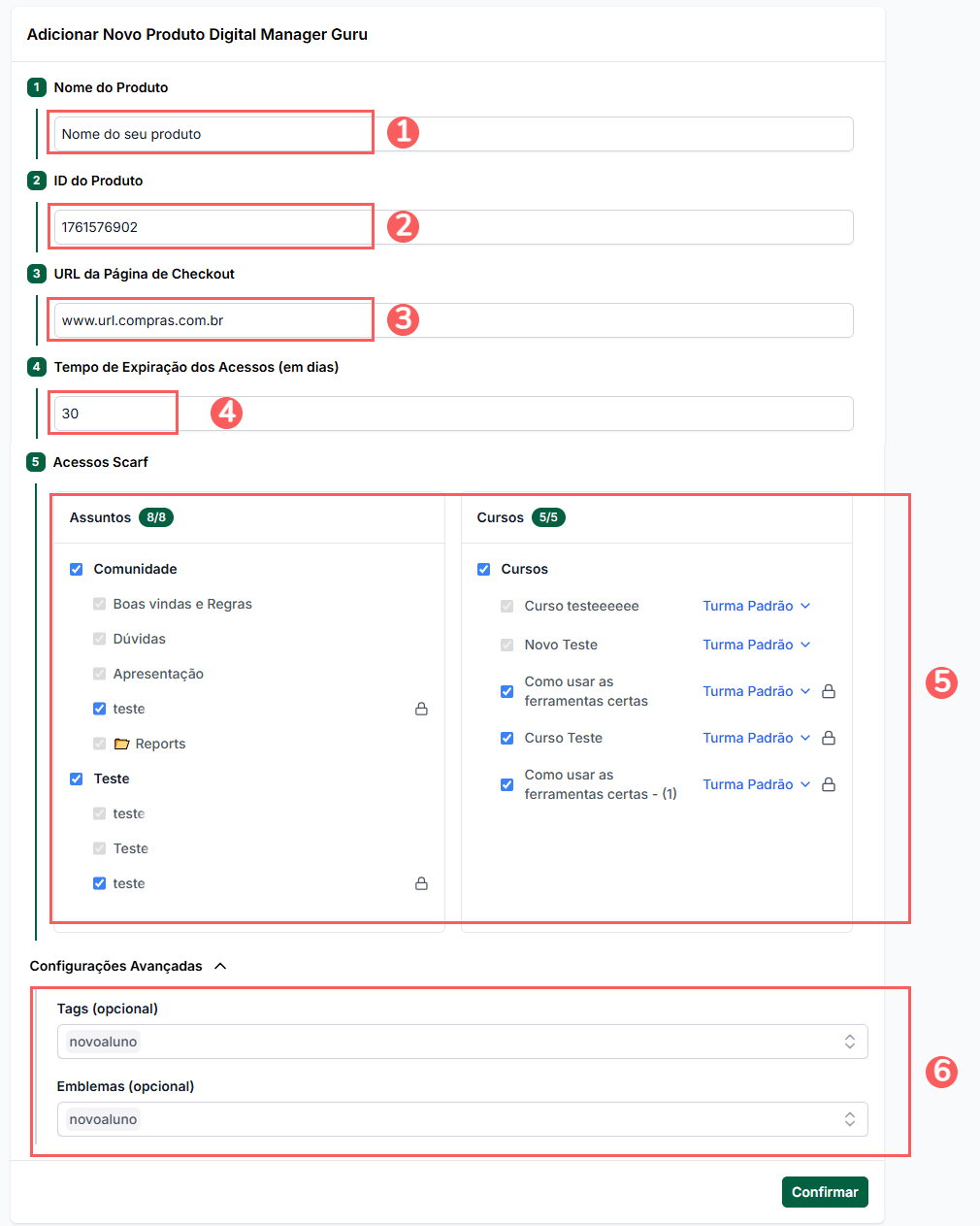Toggle the Cursos parent checkbox
Image resolution: width=980 pixels, height=1226 pixels.
click(x=484, y=569)
